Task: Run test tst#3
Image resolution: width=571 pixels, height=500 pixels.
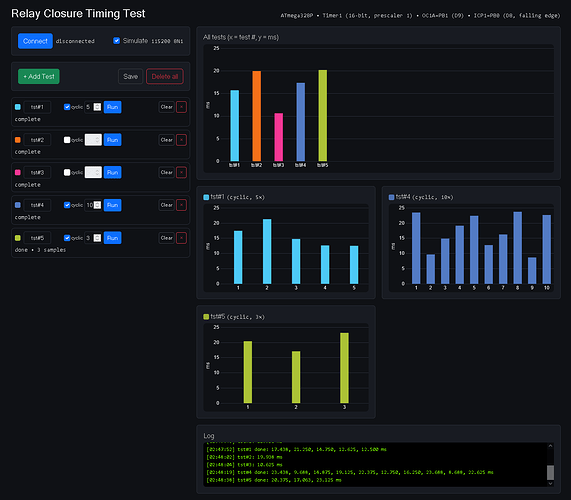Action: pos(113,172)
